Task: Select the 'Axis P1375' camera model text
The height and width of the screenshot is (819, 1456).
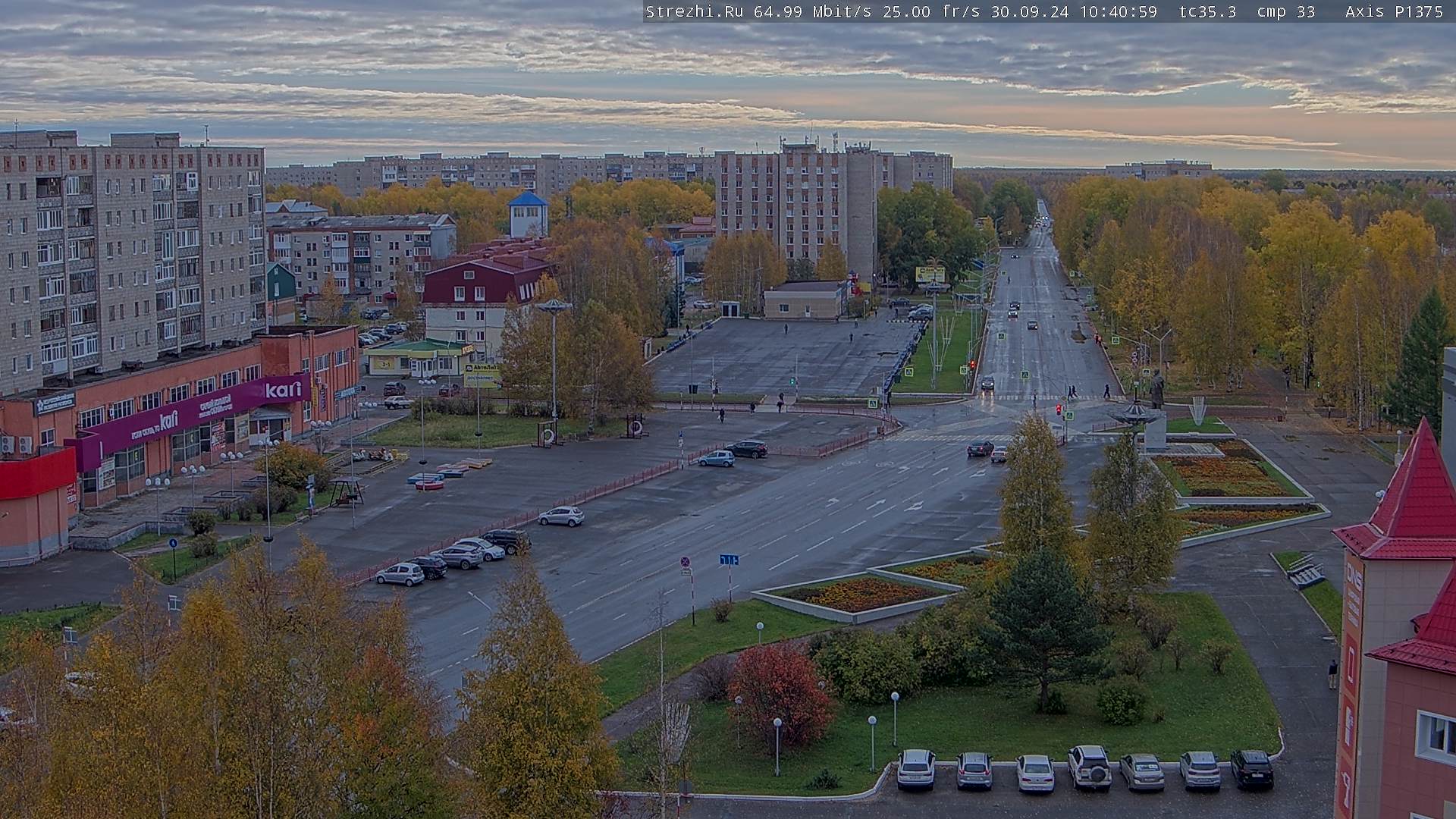Action: (x=1394, y=12)
